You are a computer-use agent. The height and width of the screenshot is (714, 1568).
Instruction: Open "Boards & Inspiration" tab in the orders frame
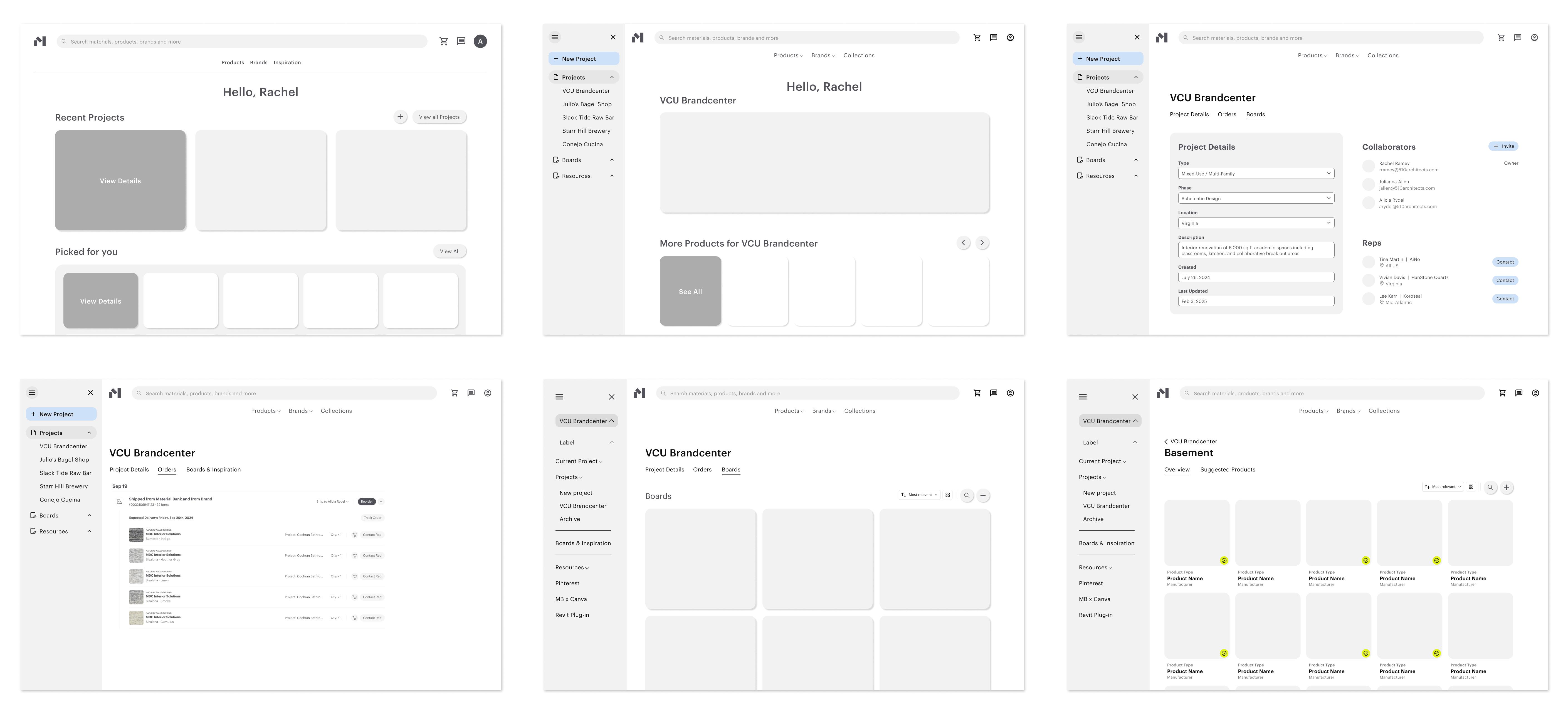tap(213, 470)
